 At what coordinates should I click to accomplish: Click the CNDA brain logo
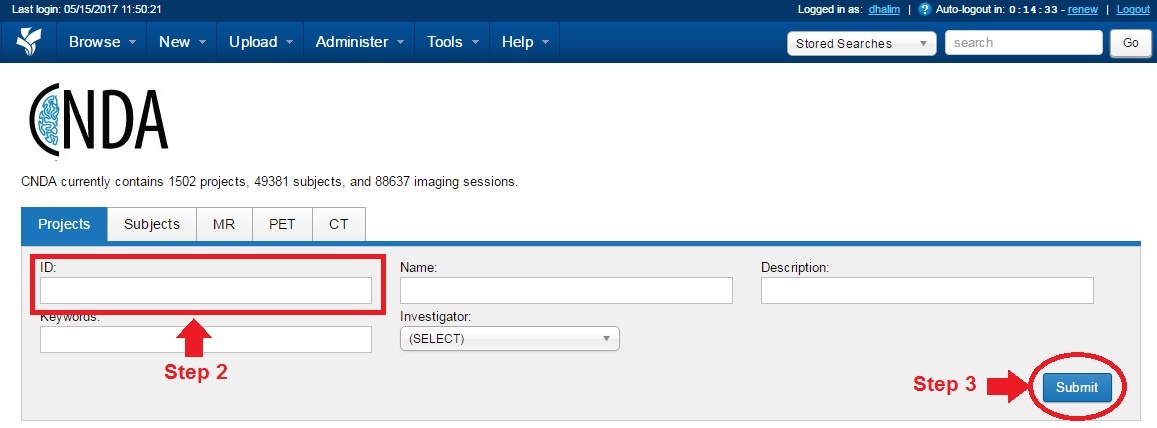point(98,122)
